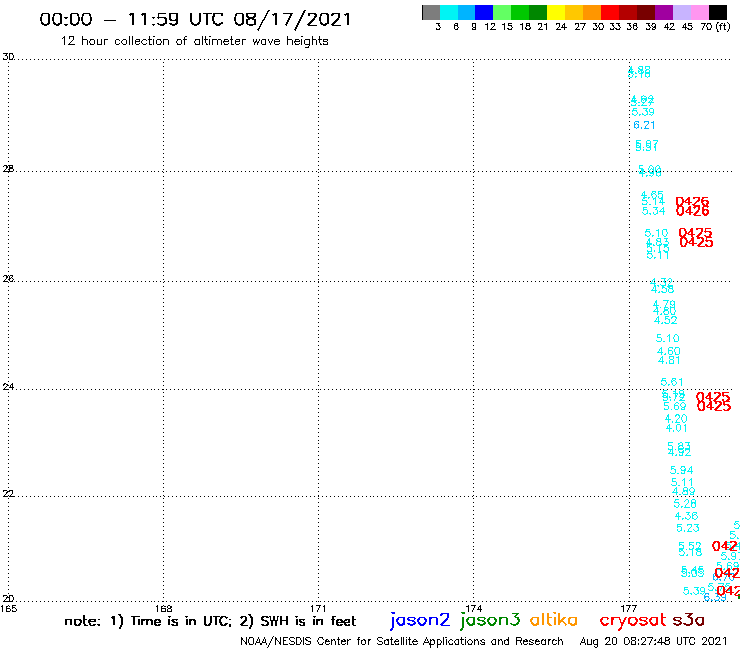Click the latitude axis label '24'
740x650 pixels.
[x=8, y=387]
